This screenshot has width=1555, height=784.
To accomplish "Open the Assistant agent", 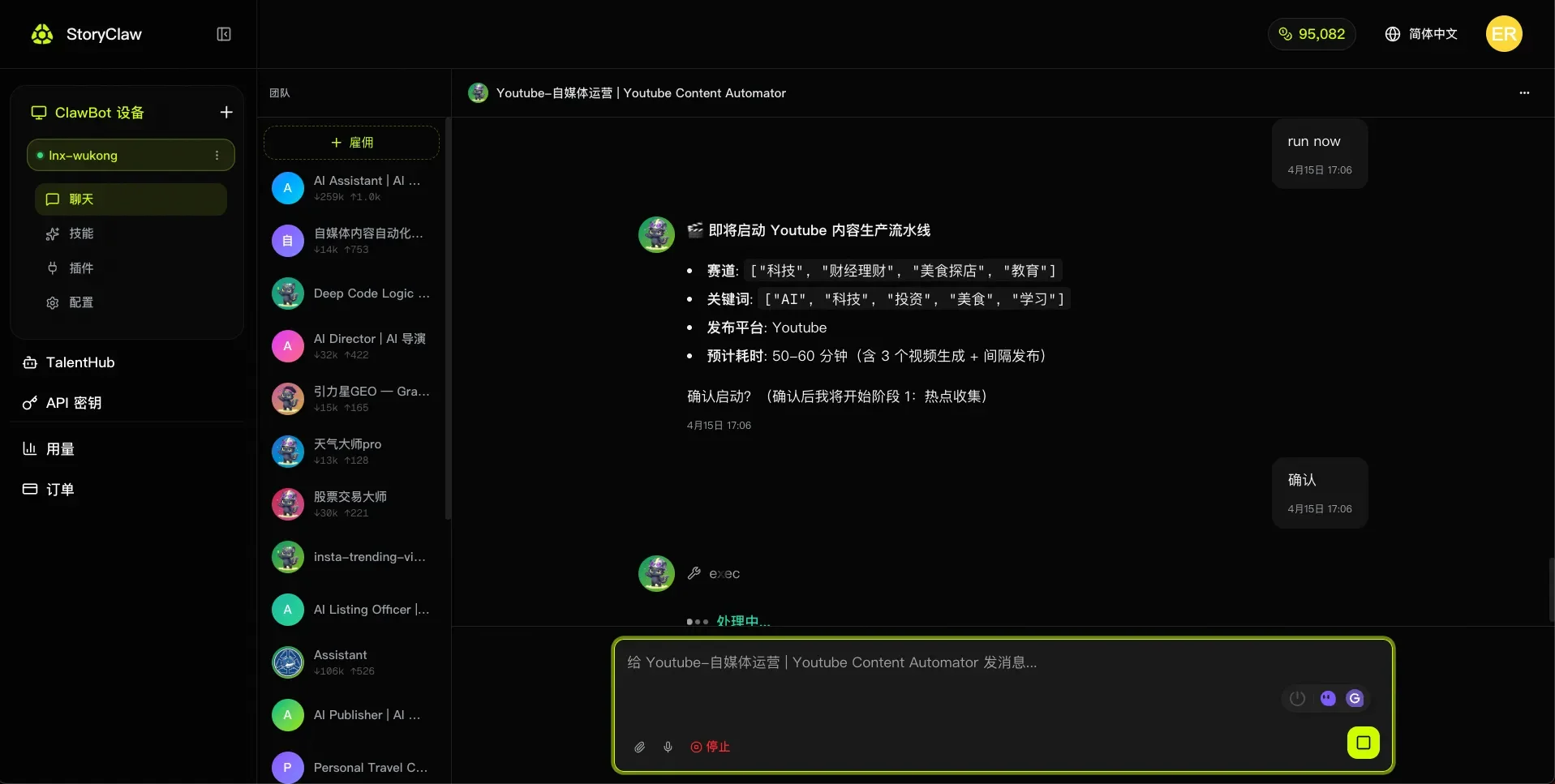I will click(351, 662).
